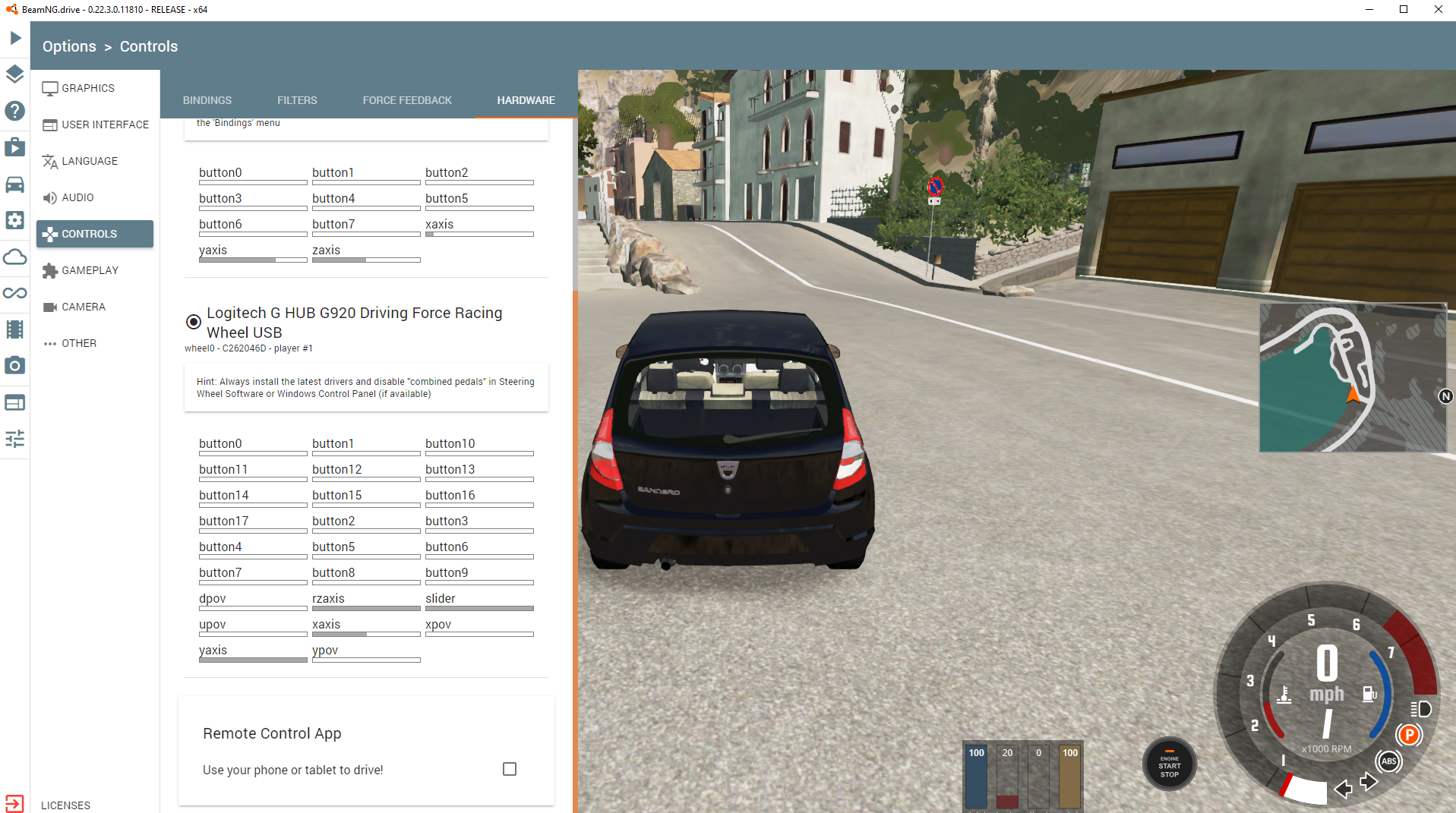Click the rzaxis indicator bar
Screen dimensions: 1456x813
366,608
